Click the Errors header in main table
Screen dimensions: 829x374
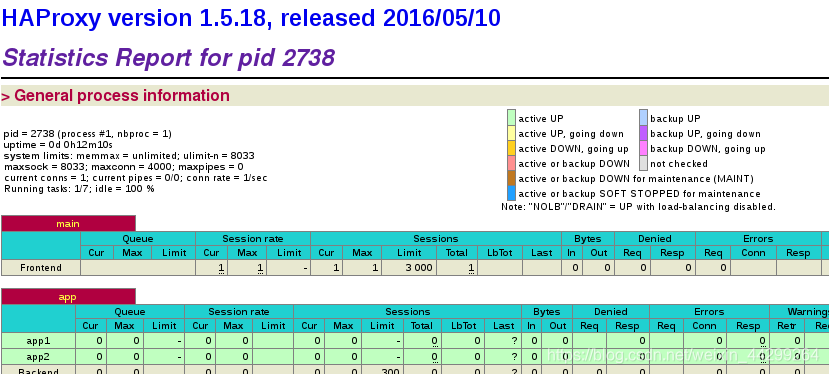tap(758, 239)
